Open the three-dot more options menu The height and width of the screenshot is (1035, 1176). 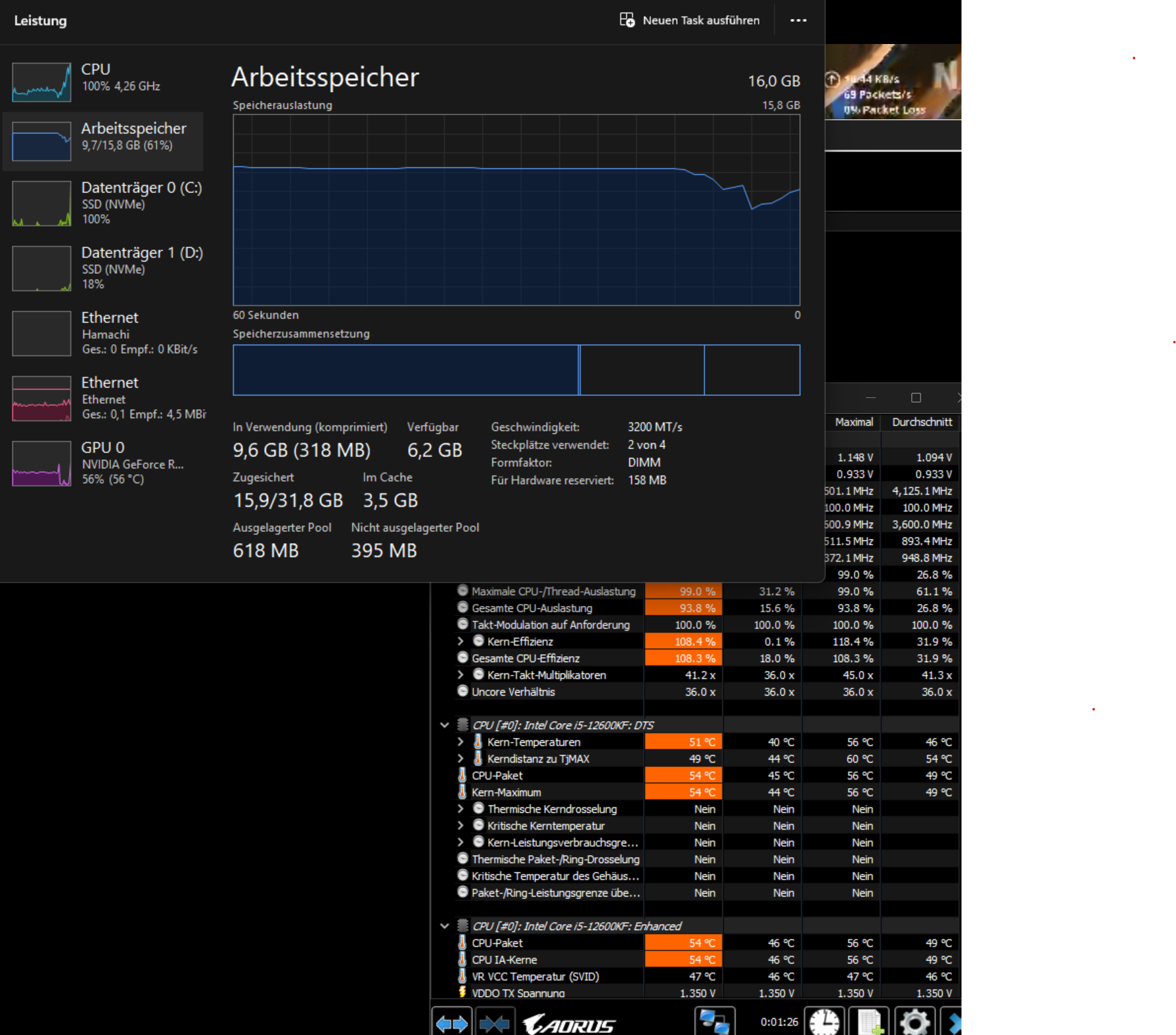click(798, 20)
